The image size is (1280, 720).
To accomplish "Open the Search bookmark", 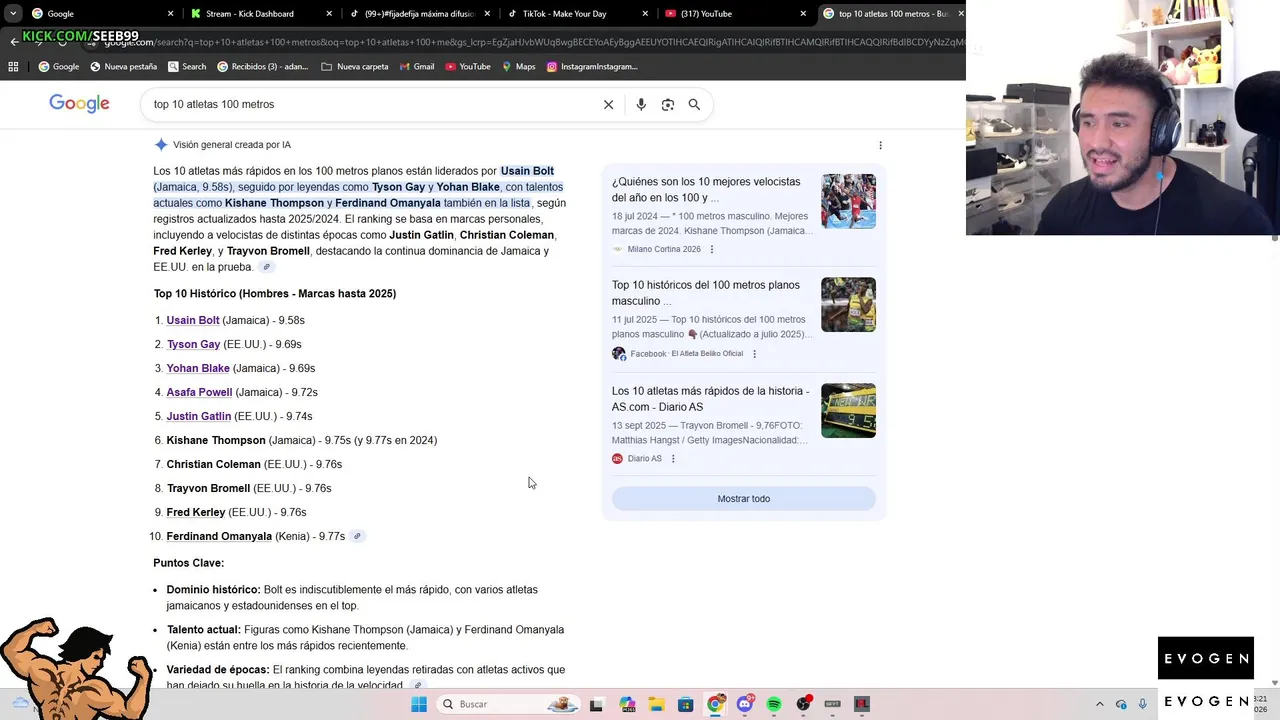I will point(187,67).
